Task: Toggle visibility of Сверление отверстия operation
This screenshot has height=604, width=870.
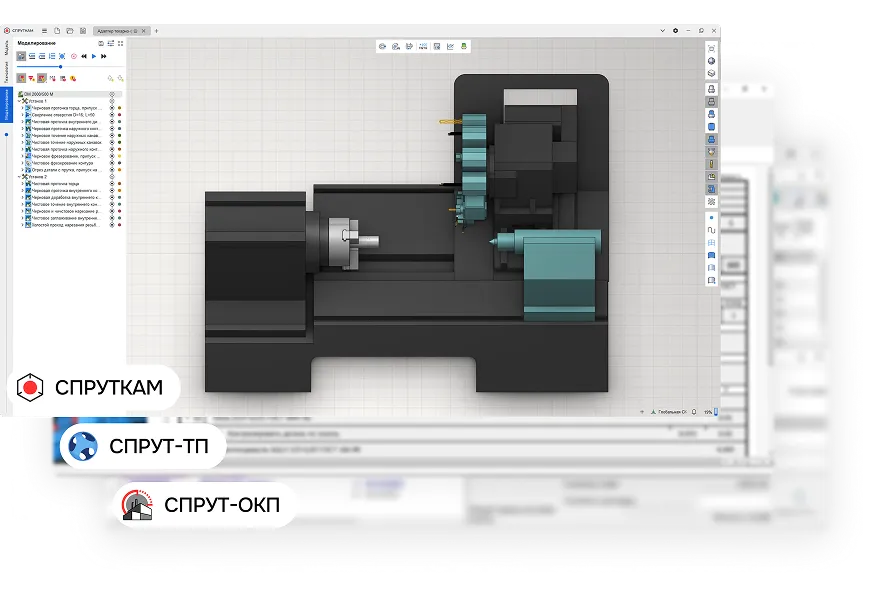Action: [x=112, y=115]
